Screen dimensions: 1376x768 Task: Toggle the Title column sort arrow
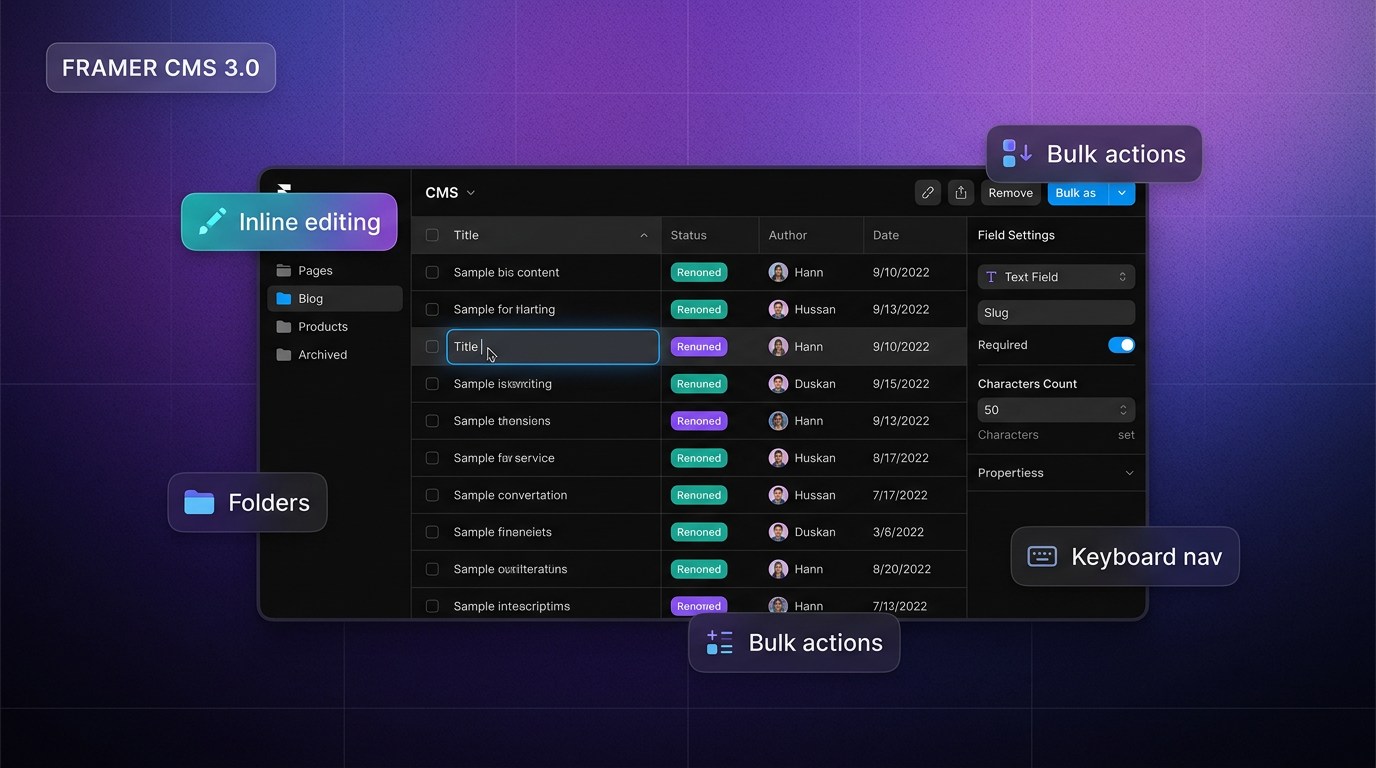point(644,236)
